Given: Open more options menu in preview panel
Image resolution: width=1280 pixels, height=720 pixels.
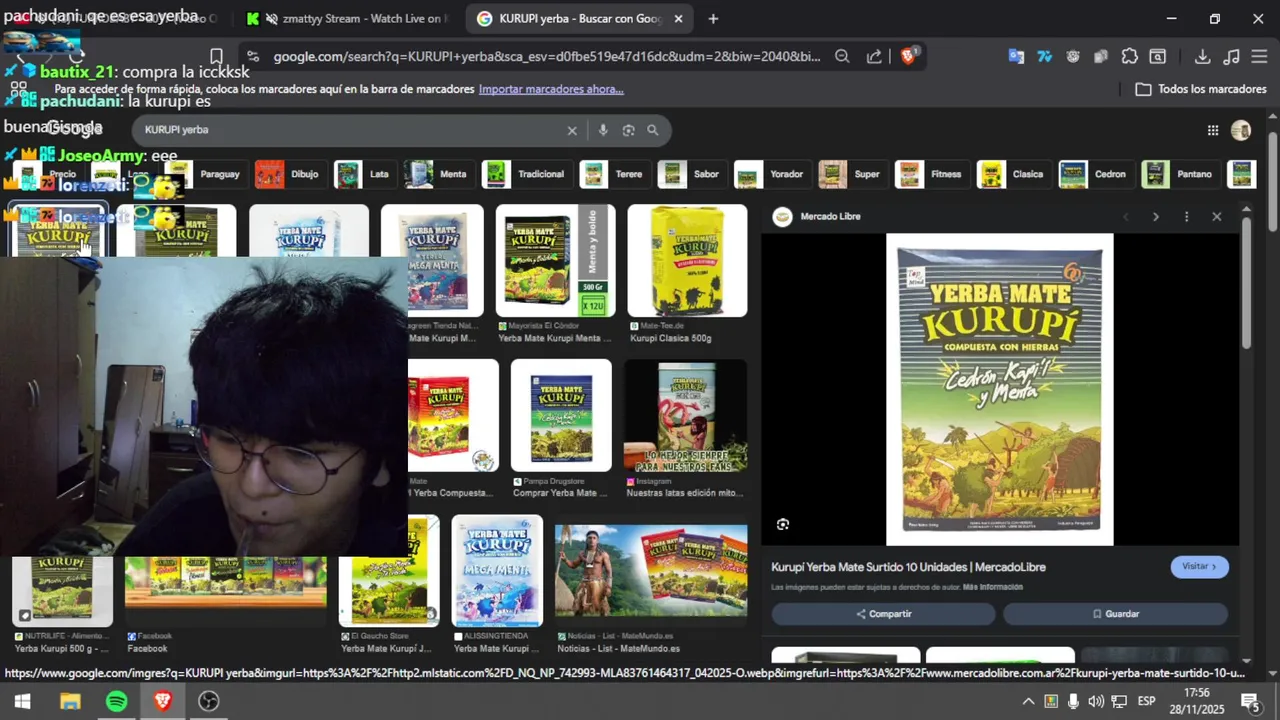Looking at the screenshot, I should click(x=1187, y=217).
